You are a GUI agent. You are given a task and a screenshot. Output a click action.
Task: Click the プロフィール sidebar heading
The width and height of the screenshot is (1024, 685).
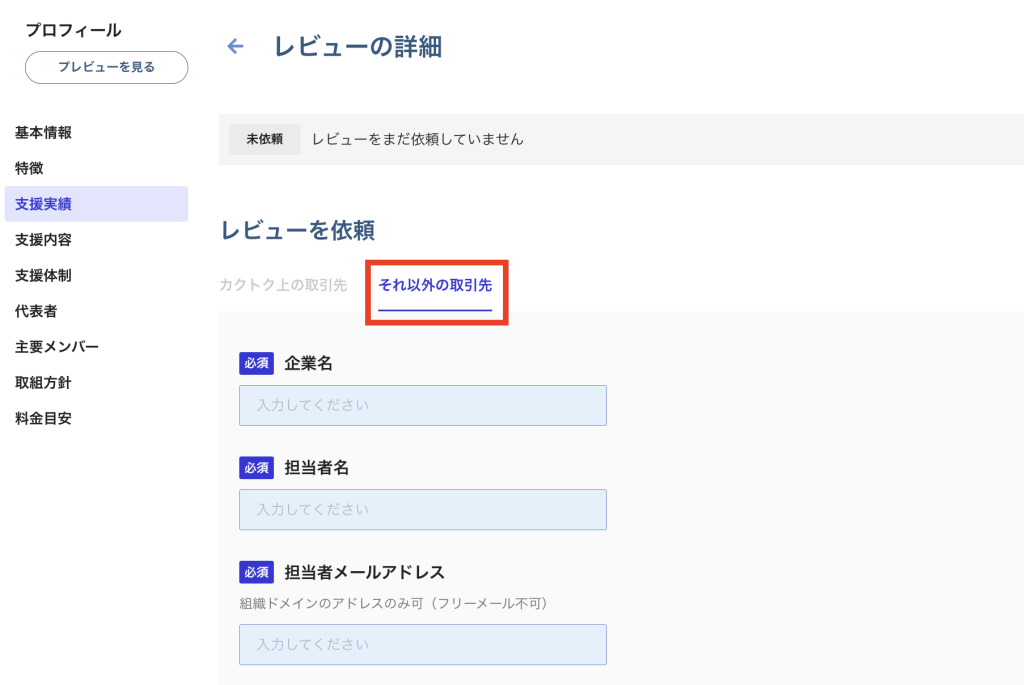(73, 30)
